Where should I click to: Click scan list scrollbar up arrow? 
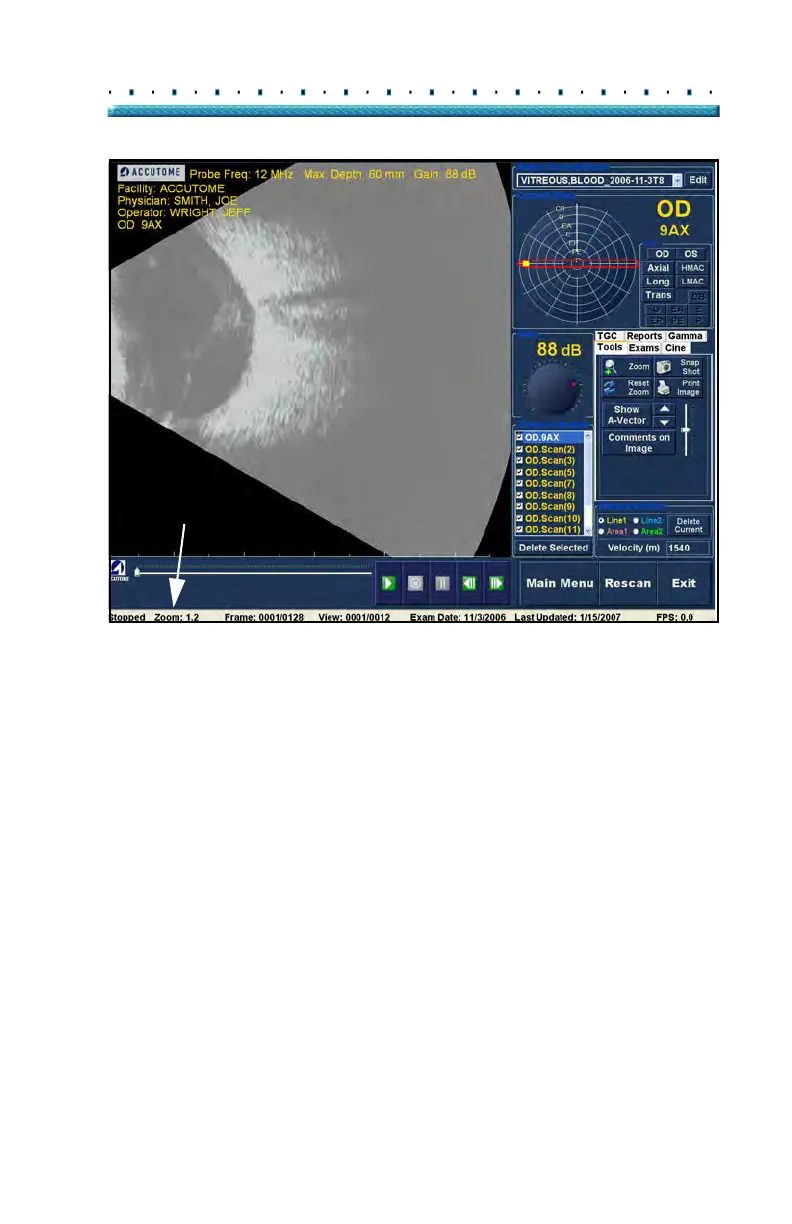pos(589,437)
